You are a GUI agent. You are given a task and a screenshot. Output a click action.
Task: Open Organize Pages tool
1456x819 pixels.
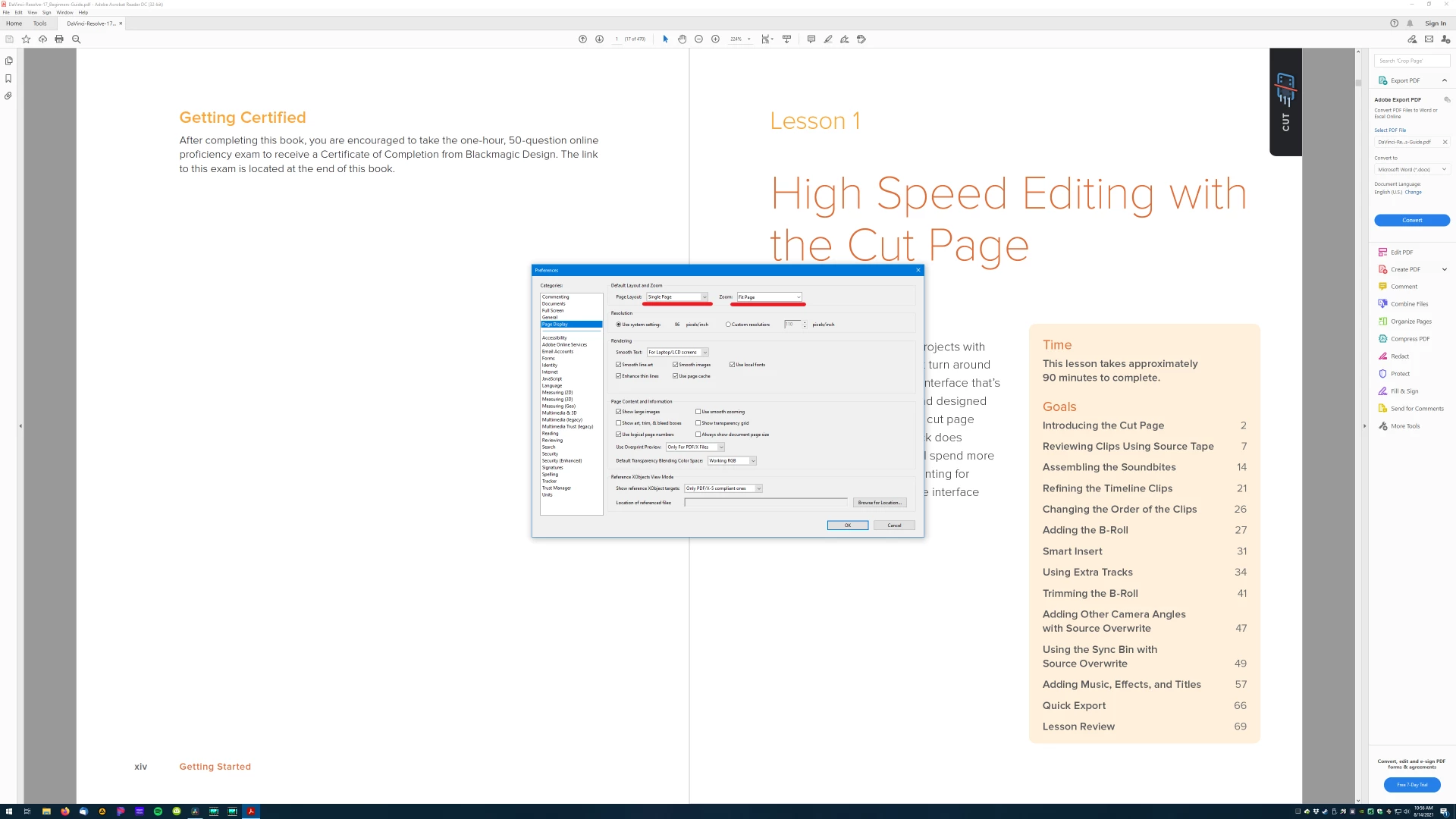(x=1410, y=321)
